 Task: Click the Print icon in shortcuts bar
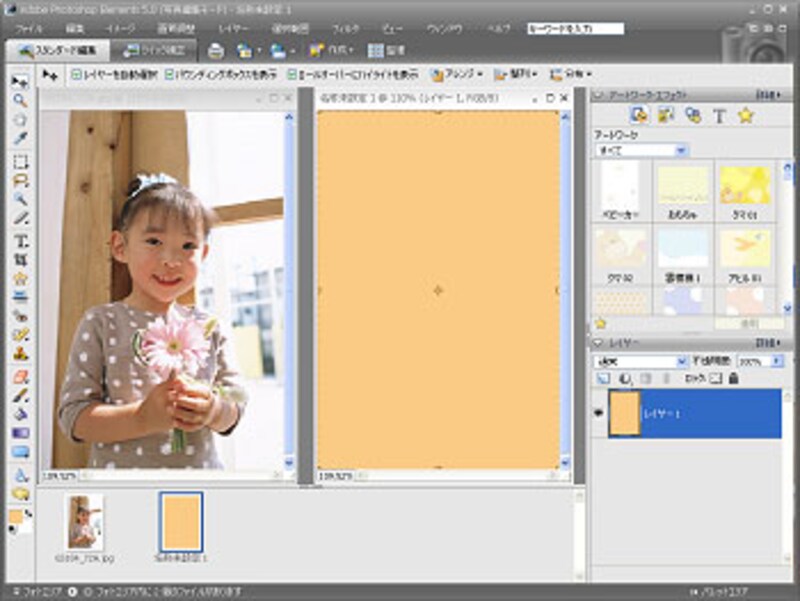tap(215, 49)
